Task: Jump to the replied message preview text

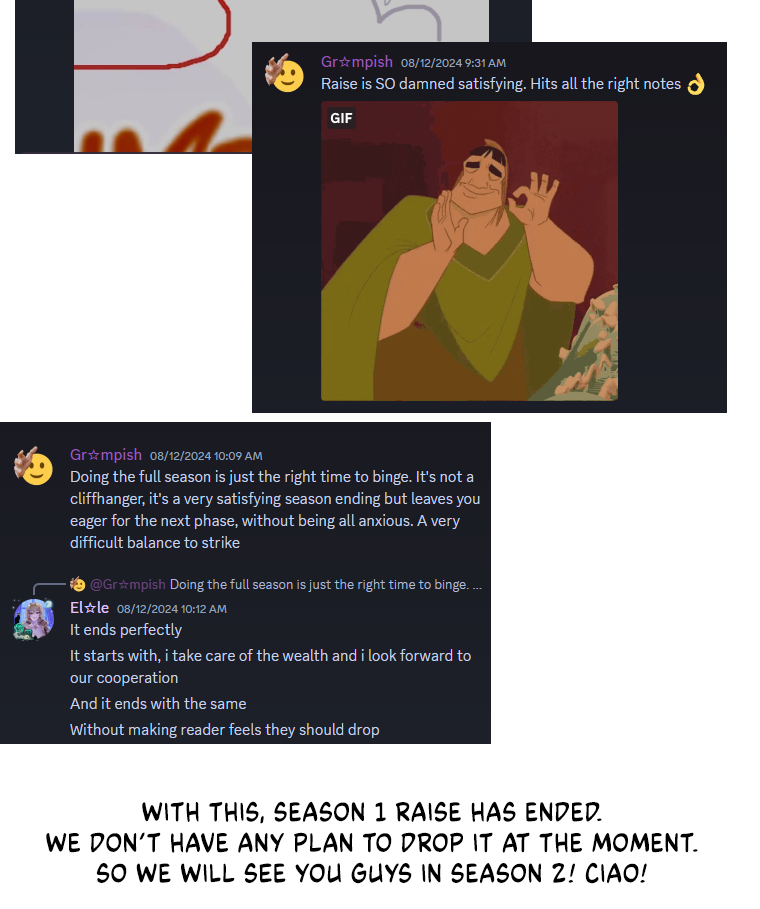Action: coord(326,584)
